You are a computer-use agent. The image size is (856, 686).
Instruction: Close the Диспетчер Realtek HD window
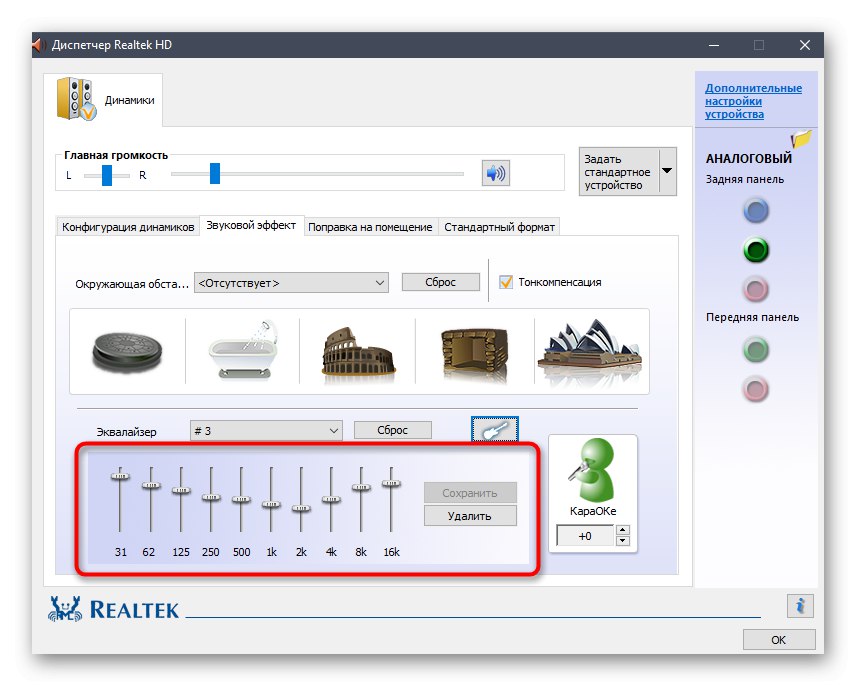pos(805,45)
